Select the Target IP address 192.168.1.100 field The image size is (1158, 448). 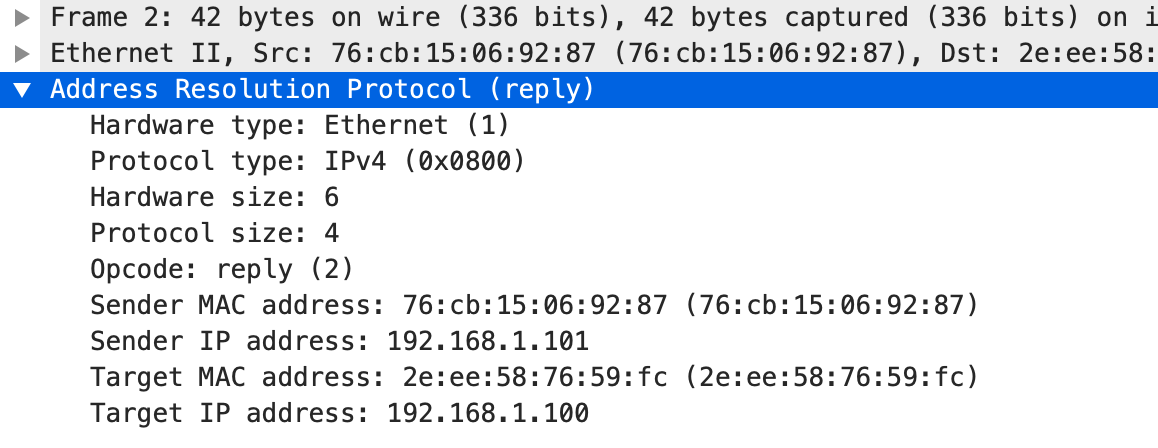click(x=340, y=413)
